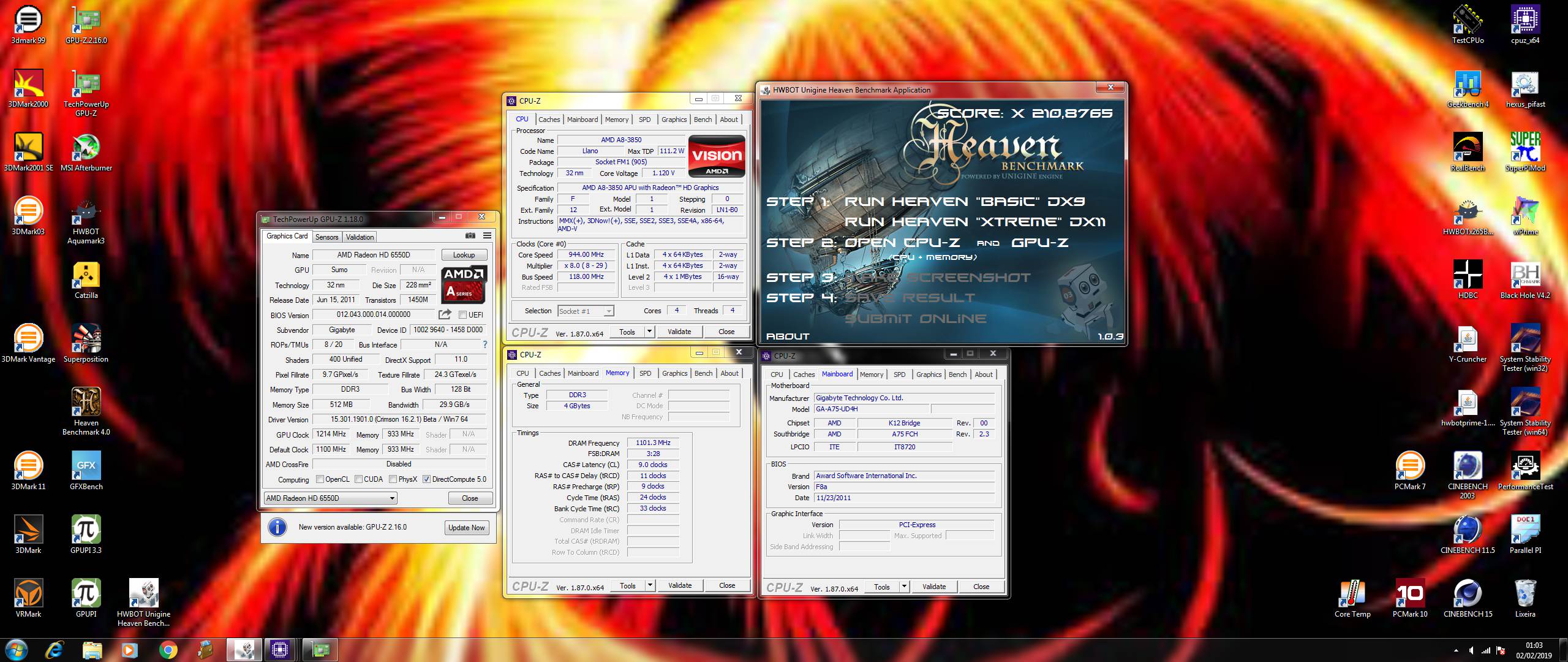Screen dimensions: 1568x662
Task: Toggle UEFI checkbox in GPU-Z
Action: click(x=463, y=315)
